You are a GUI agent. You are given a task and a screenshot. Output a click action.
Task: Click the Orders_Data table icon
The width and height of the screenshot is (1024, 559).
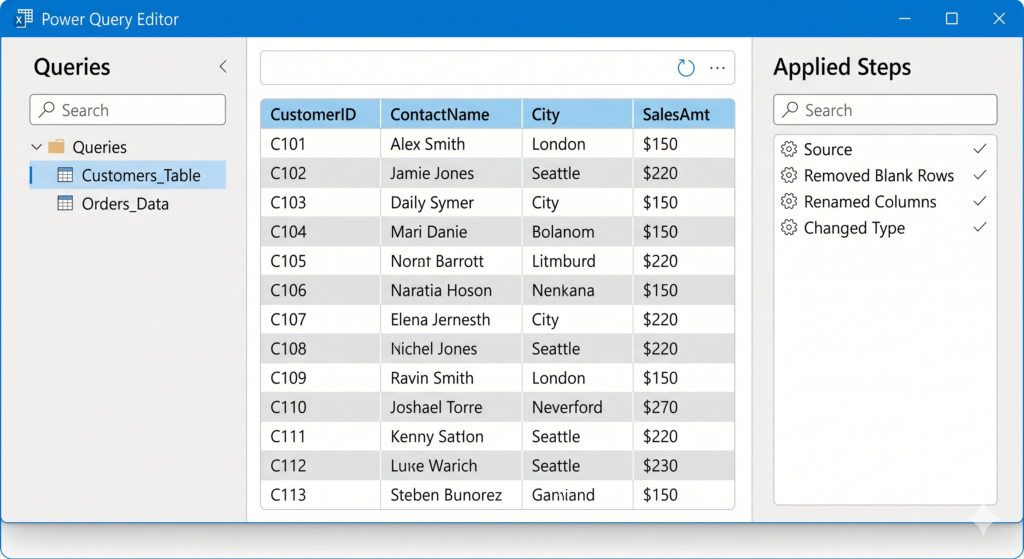[x=65, y=203]
